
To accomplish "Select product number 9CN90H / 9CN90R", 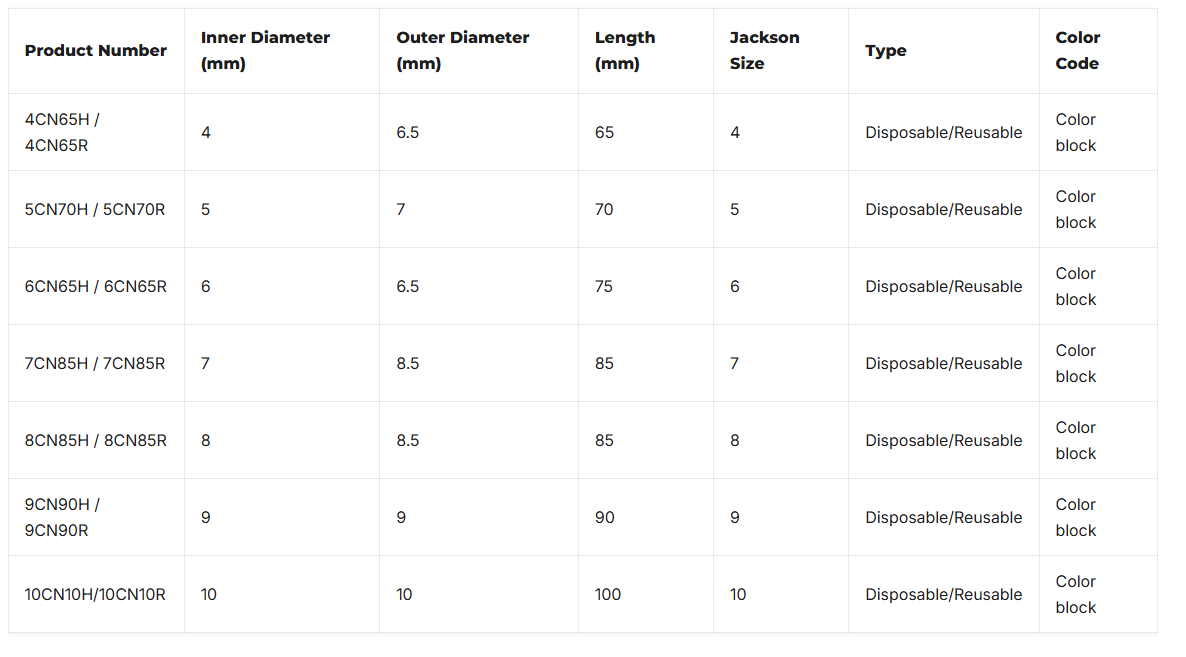I will (x=62, y=518).
